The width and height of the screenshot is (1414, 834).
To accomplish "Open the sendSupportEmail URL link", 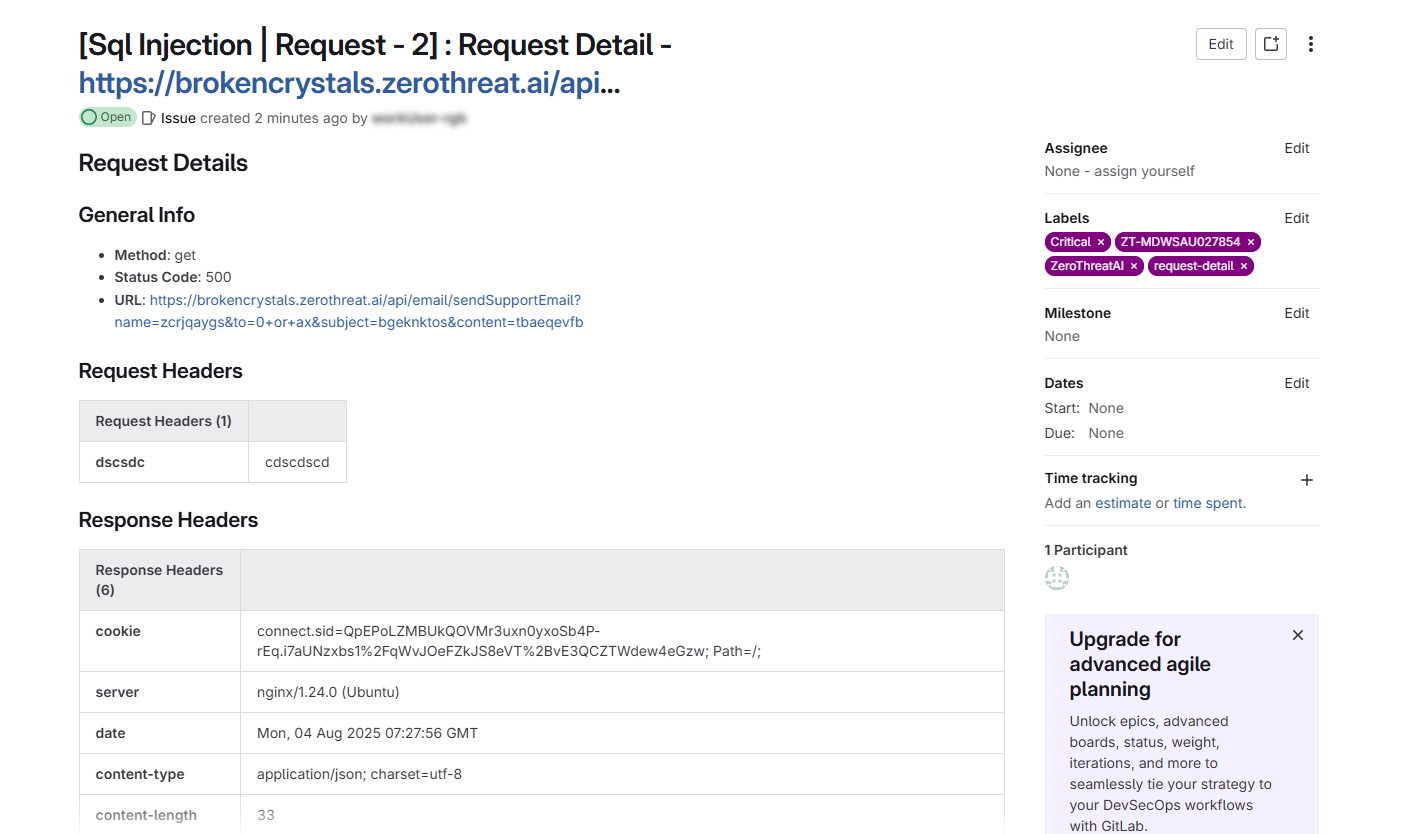I will click(x=365, y=300).
